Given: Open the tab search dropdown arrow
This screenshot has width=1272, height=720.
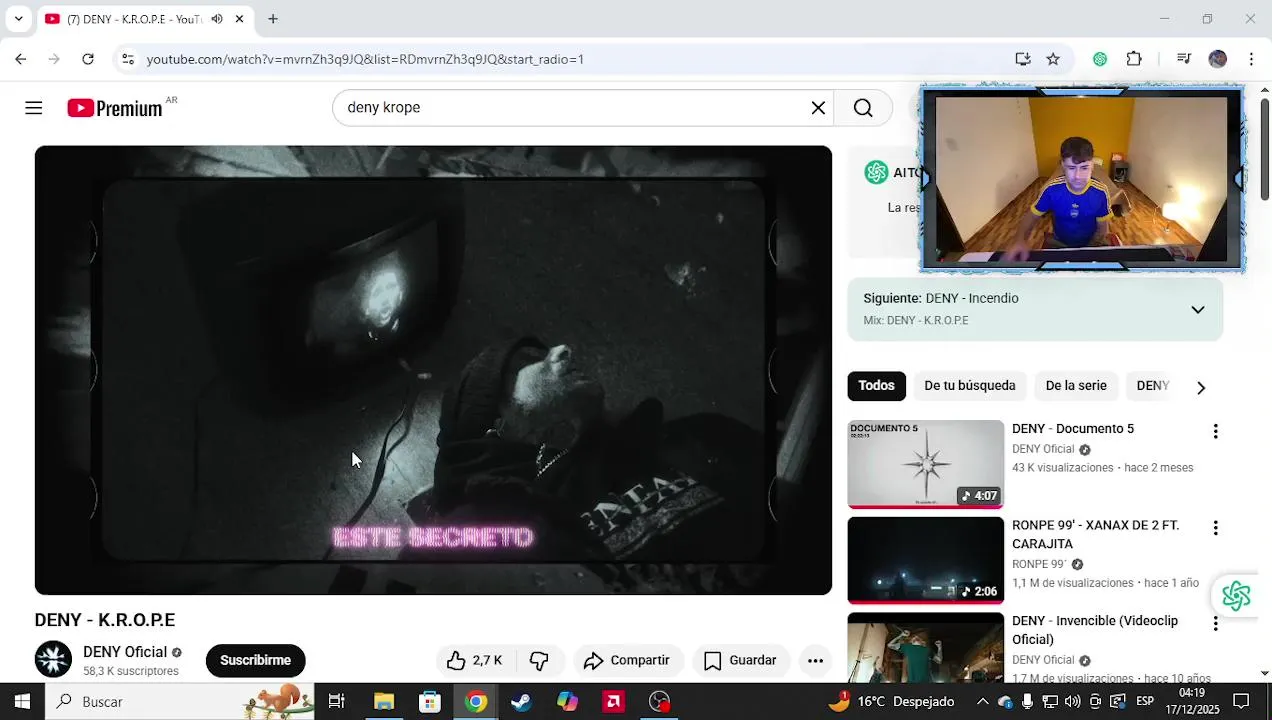Looking at the screenshot, I should (18, 19).
